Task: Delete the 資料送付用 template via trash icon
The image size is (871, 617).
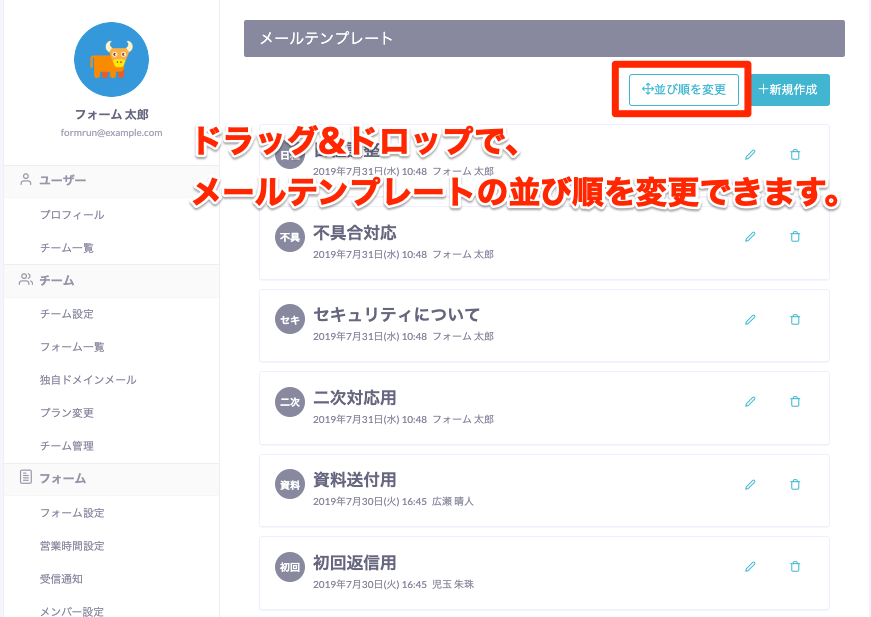Action: tap(795, 484)
